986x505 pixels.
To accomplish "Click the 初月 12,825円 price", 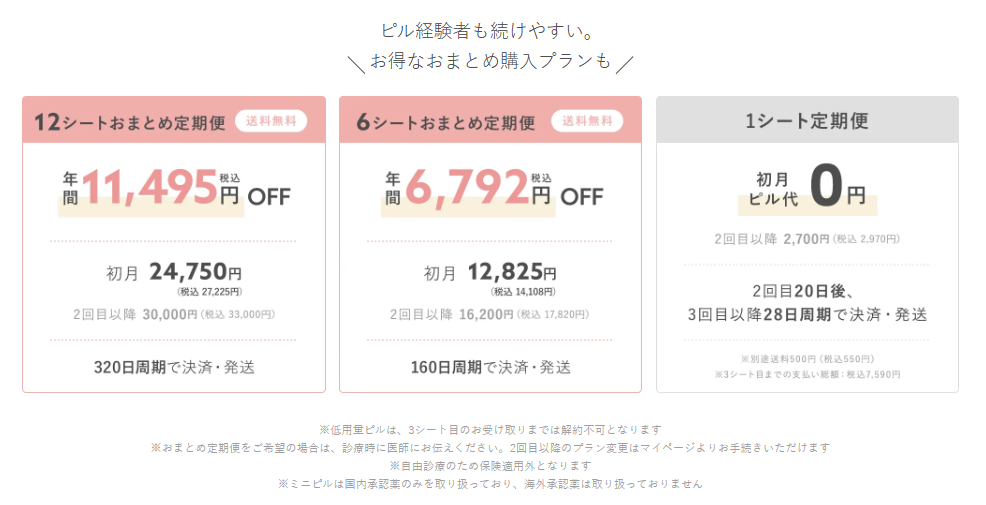I will (490, 273).
